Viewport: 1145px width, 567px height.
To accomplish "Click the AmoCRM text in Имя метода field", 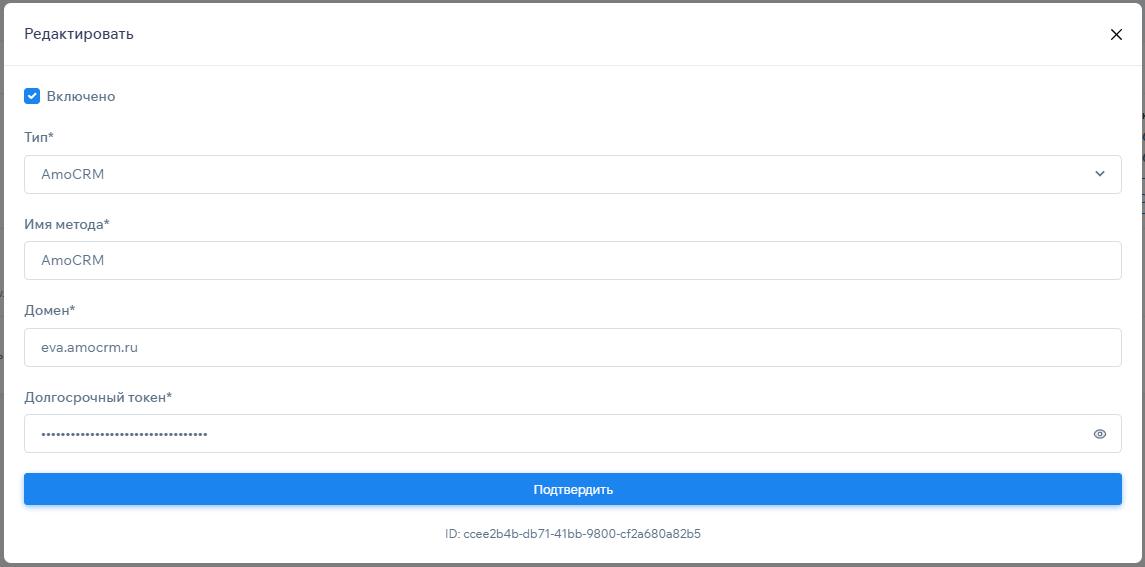I will [x=73, y=260].
